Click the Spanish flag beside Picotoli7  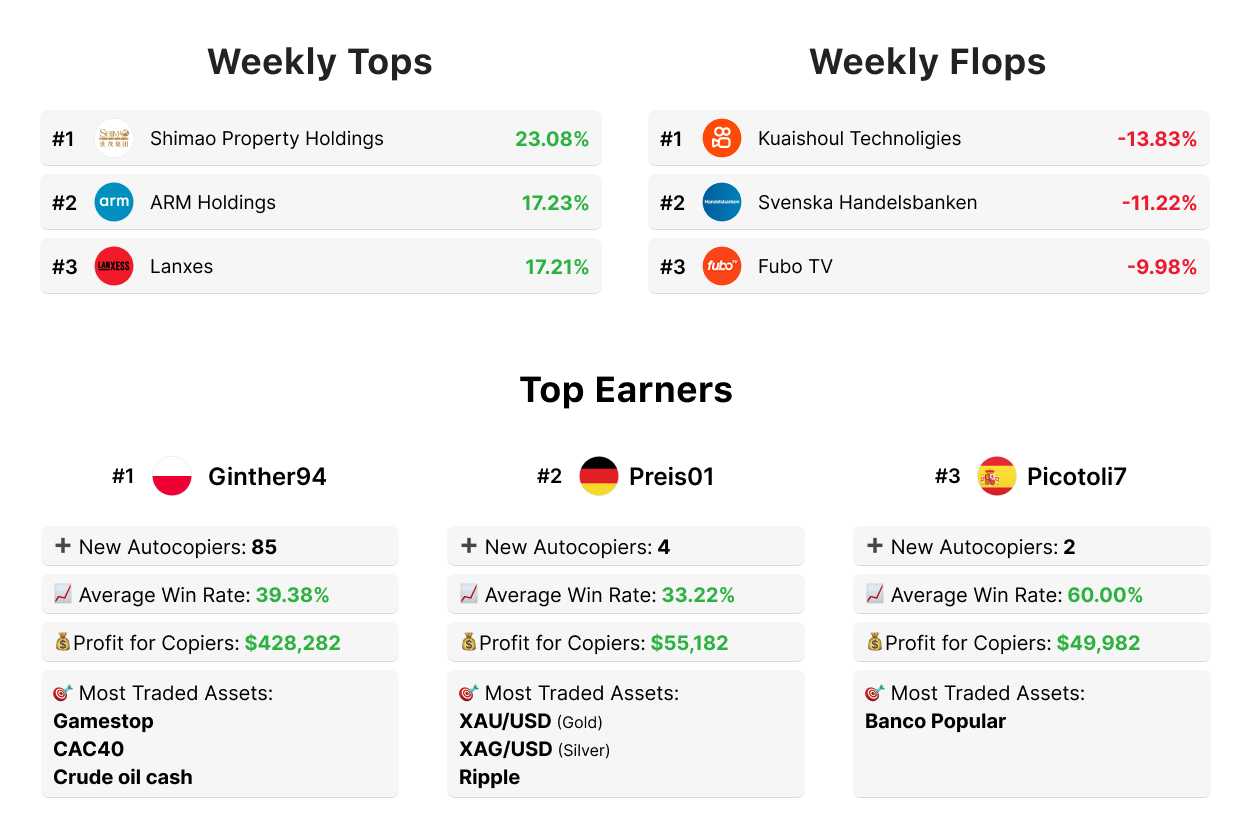pyautogui.click(x=997, y=476)
